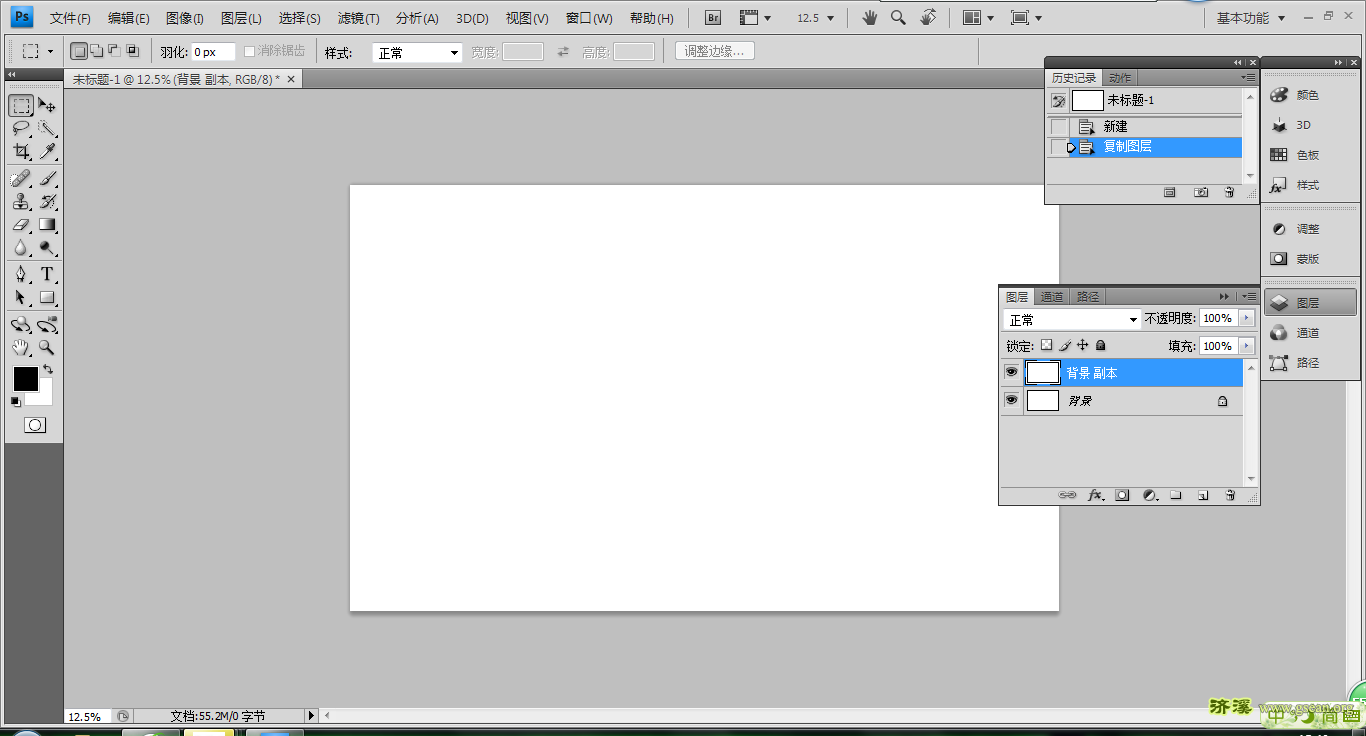1366x736 pixels.
Task: Open the 调整 panel button
Action: tap(1310, 229)
